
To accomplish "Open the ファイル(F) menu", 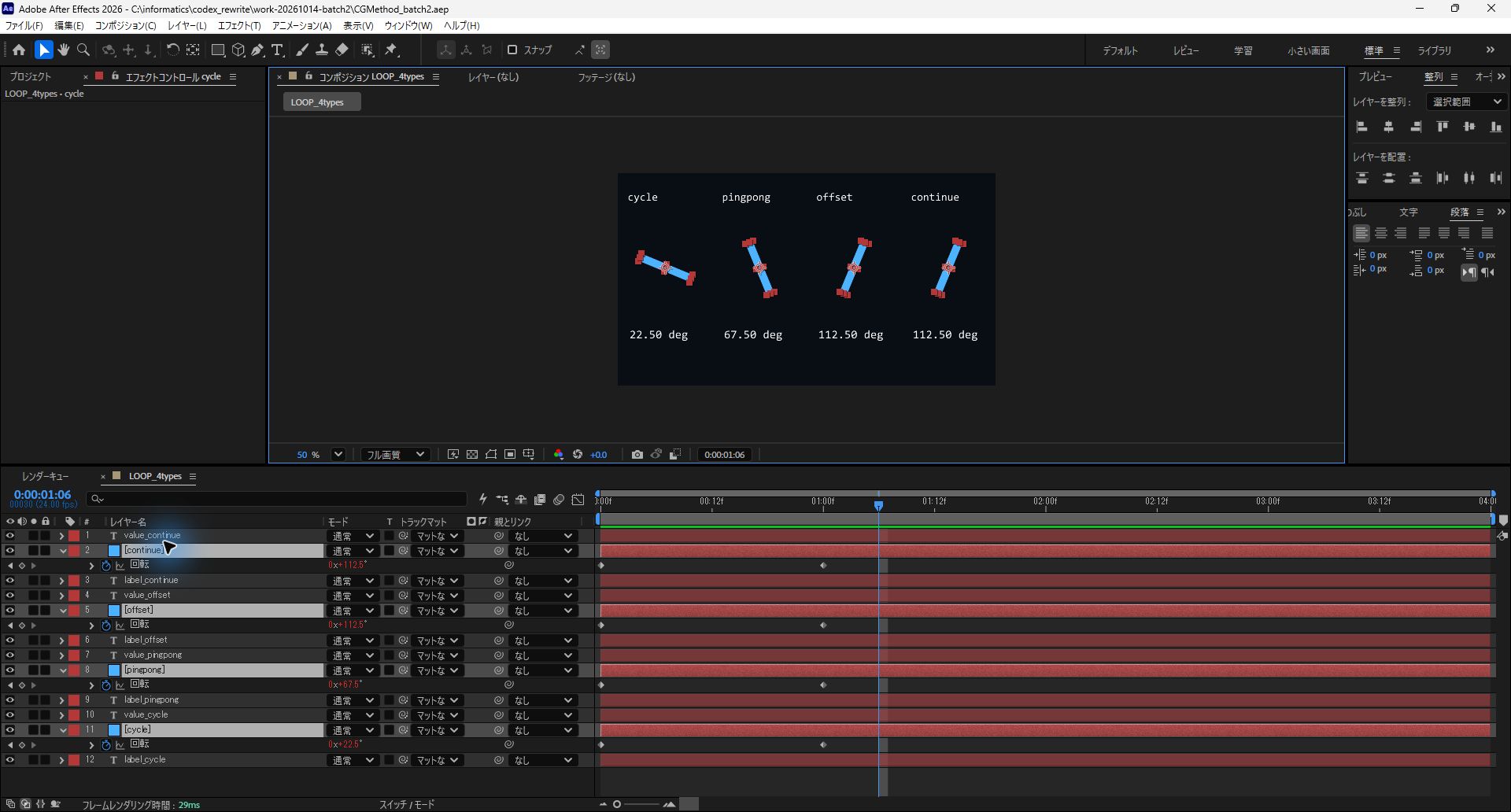I will click(x=24, y=25).
